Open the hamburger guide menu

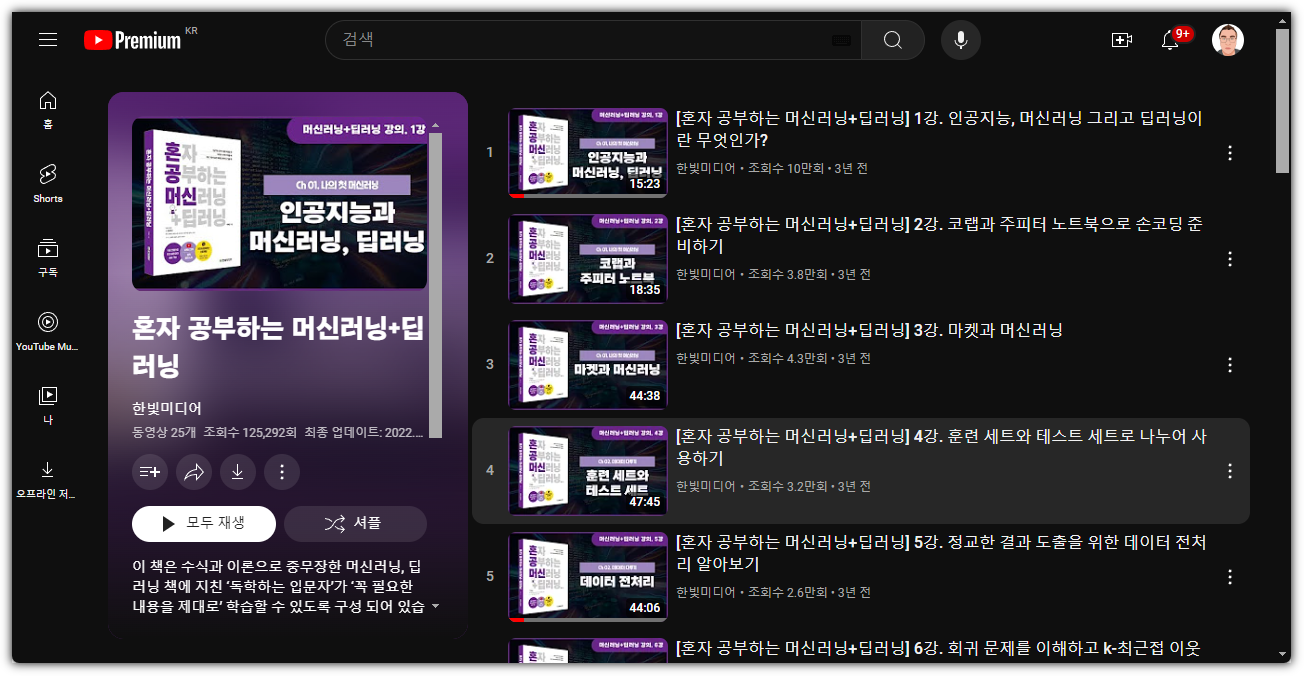click(48, 40)
